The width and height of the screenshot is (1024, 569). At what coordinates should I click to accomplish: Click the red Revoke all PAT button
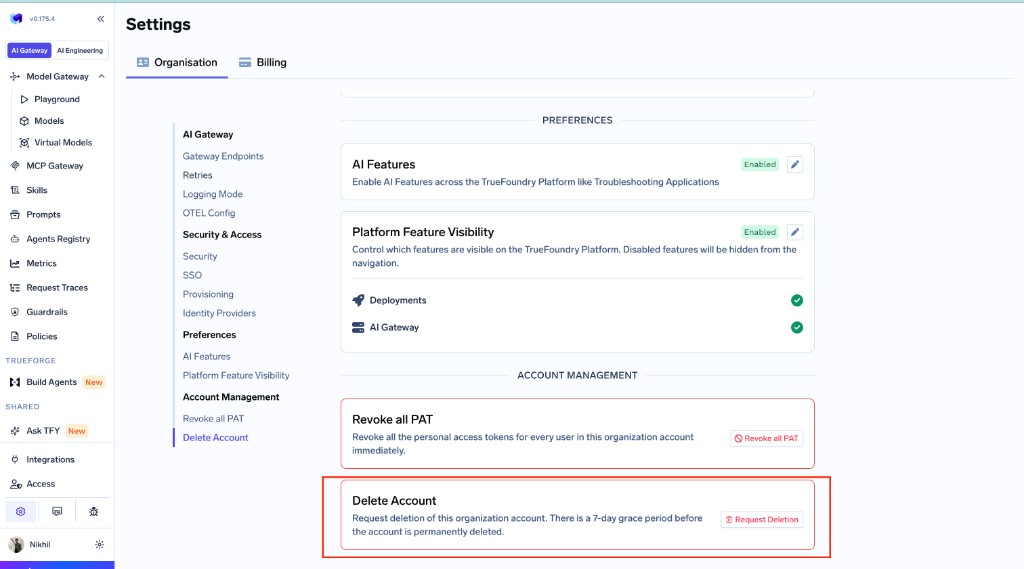click(x=766, y=438)
